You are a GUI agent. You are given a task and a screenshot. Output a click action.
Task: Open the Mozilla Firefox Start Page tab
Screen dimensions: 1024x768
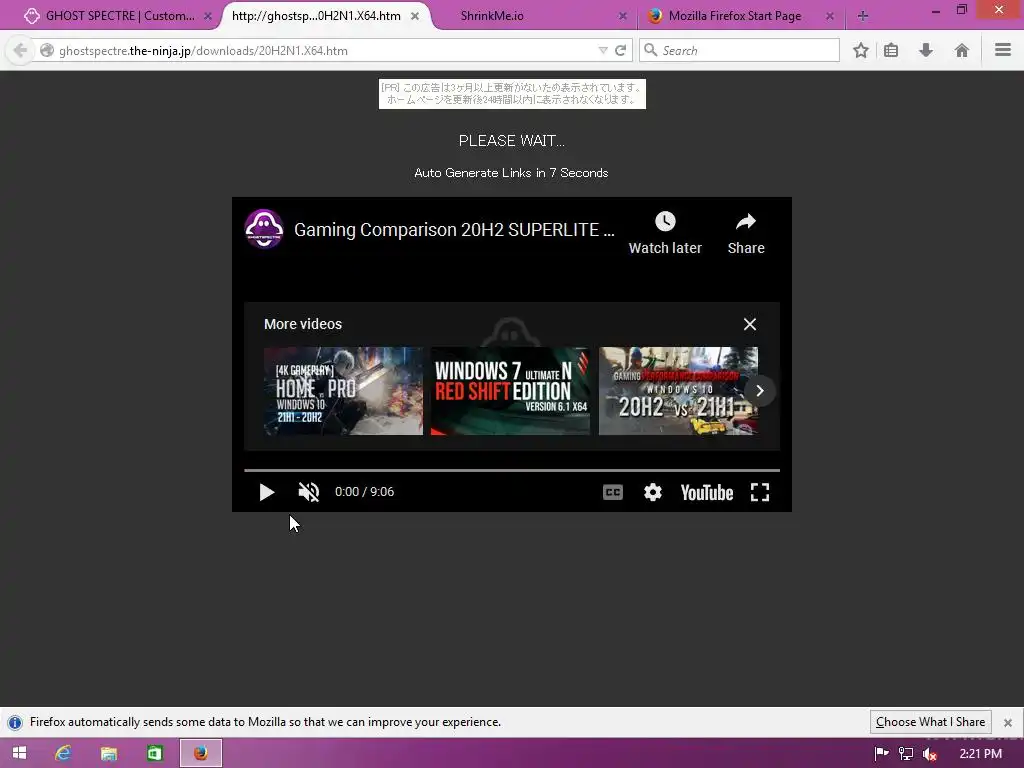tap(735, 16)
